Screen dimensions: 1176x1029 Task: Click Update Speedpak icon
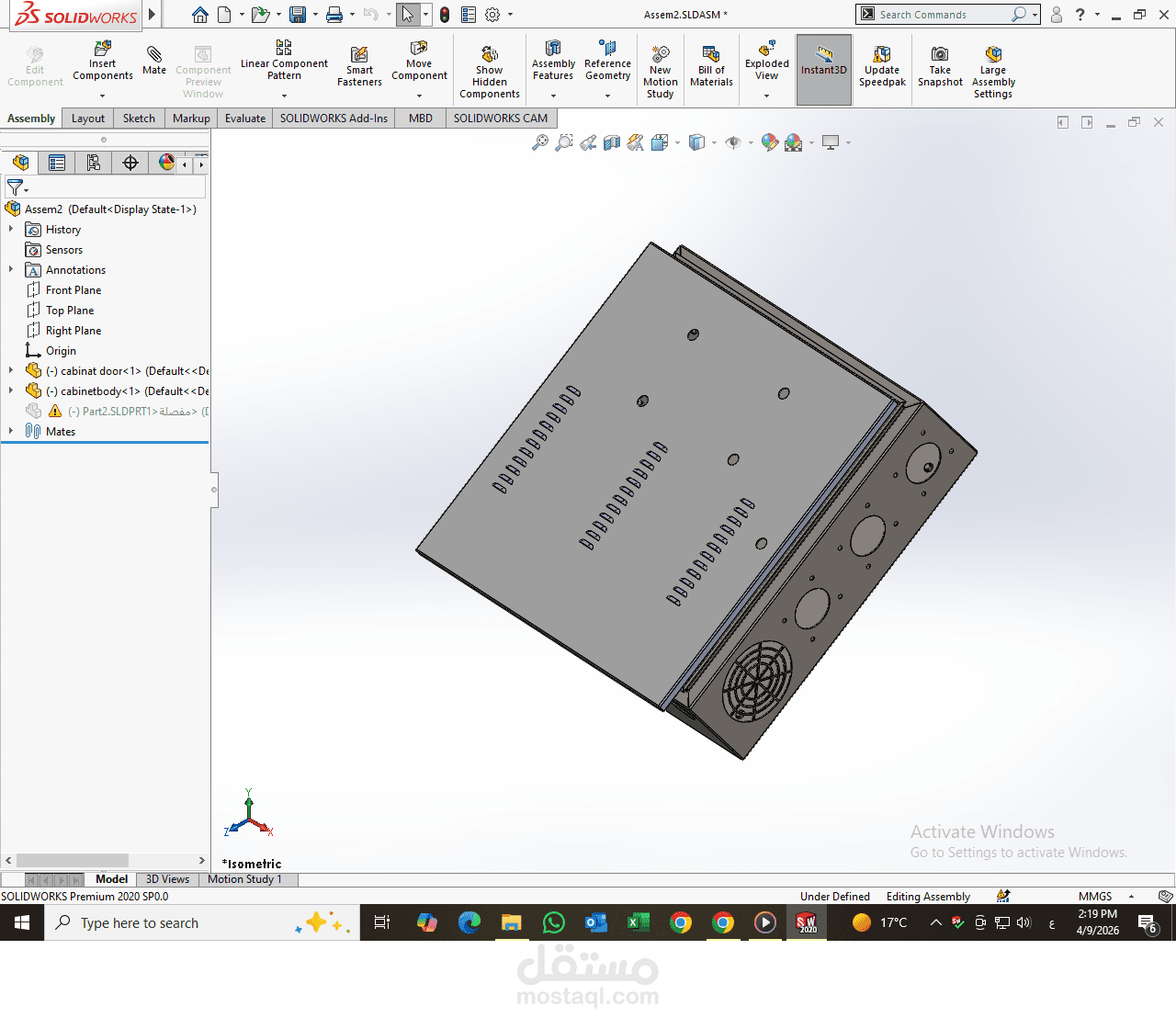882,66
